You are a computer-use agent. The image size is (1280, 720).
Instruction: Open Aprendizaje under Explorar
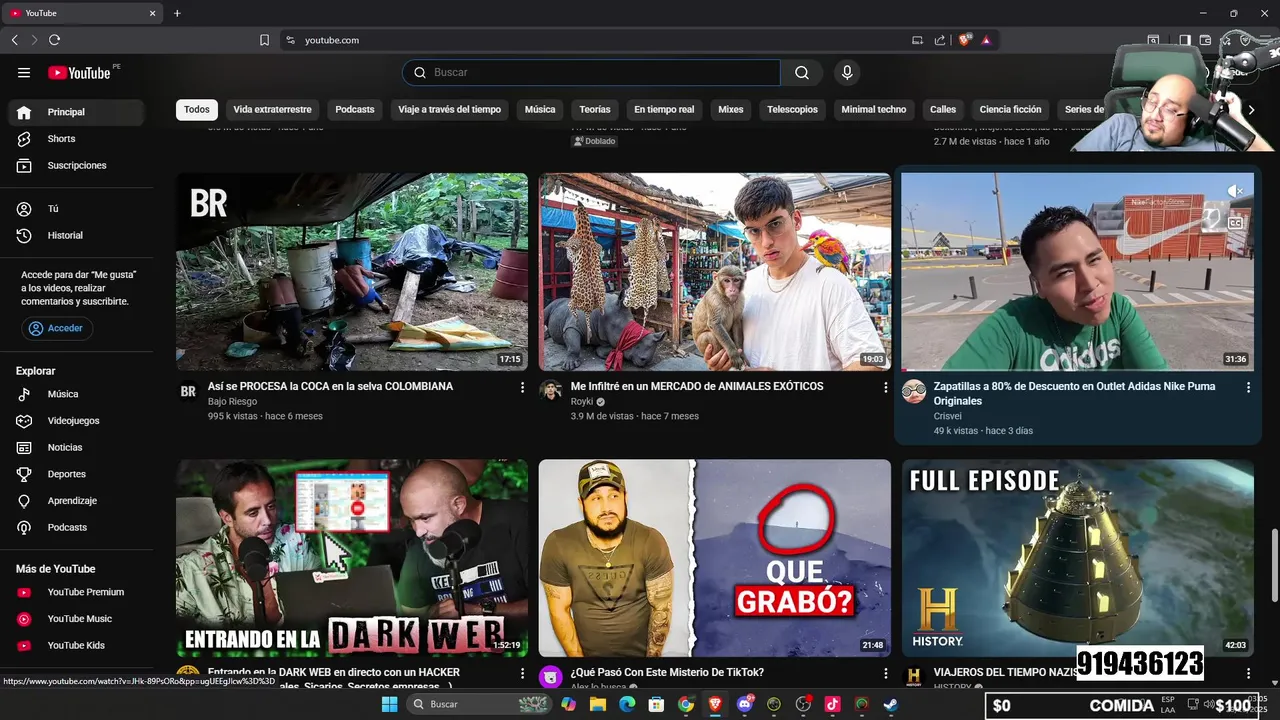pyautogui.click(x=76, y=500)
